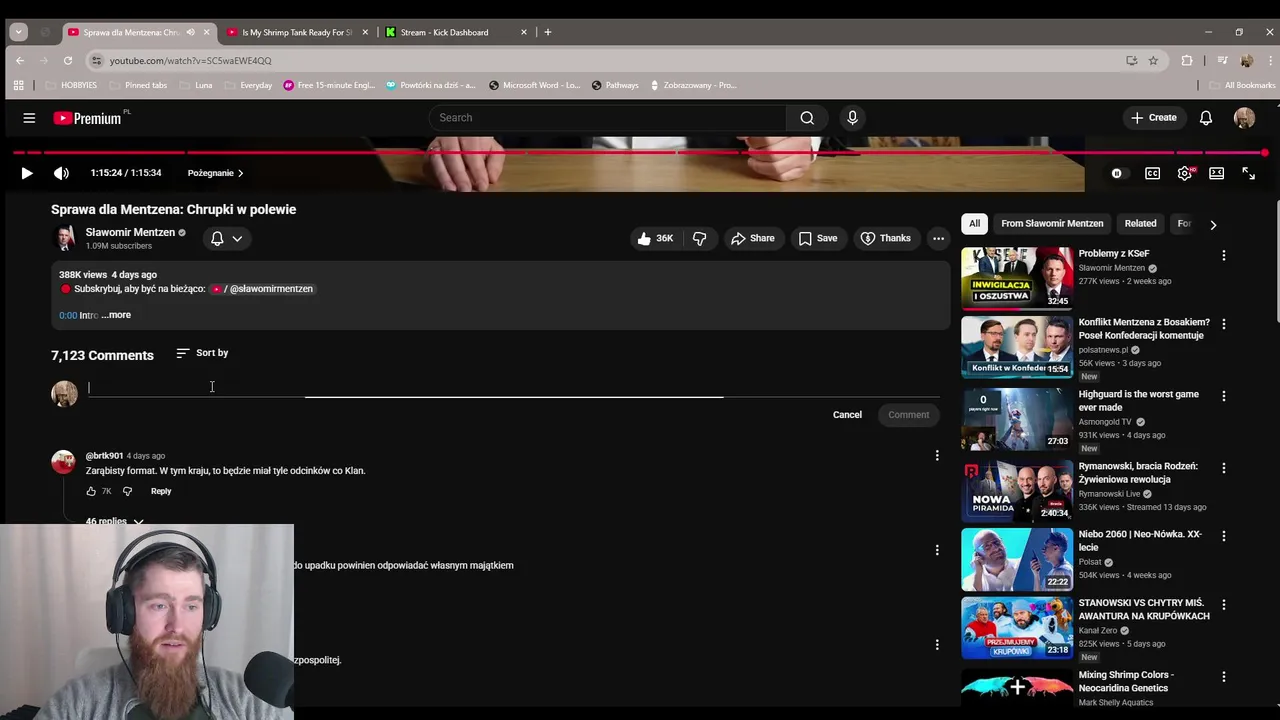Open a new browser tab
The image size is (1280, 720).
(x=547, y=32)
